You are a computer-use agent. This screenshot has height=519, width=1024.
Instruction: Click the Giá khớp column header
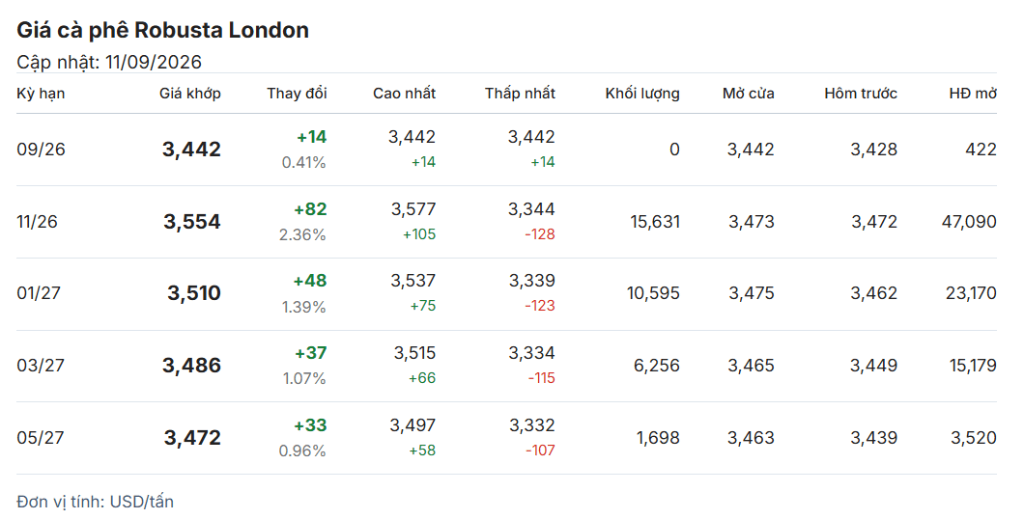(x=190, y=93)
